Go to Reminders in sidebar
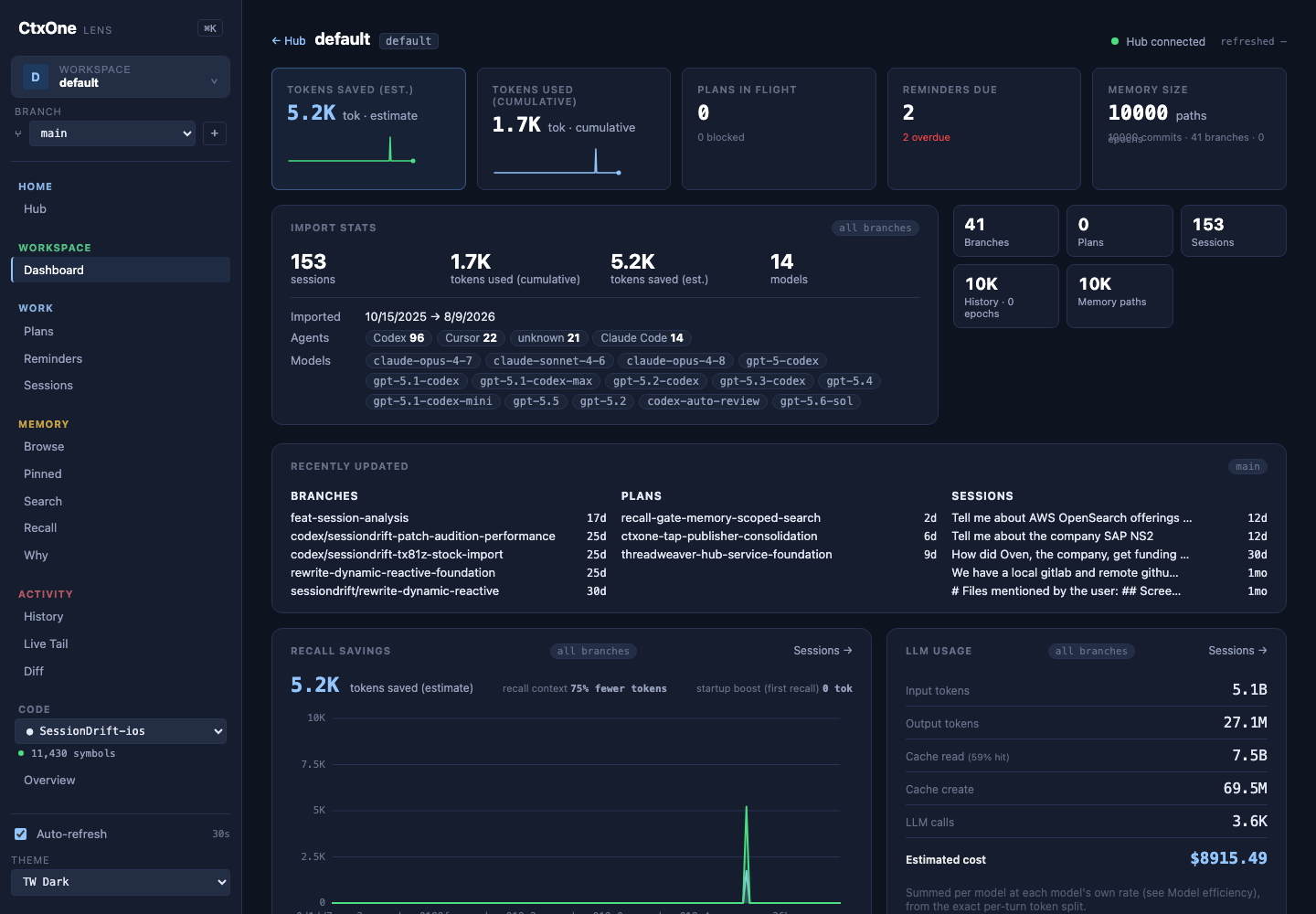Image resolution: width=1316 pixels, height=914 pixels. point(53,359)
